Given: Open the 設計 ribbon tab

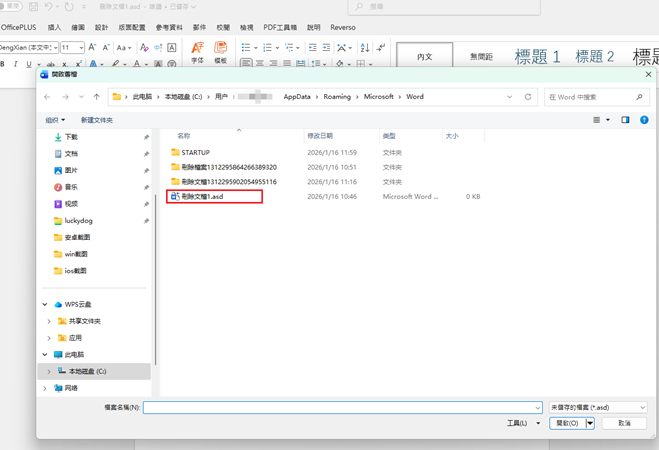Looking at the screenshot, I should click(x=101, y=27).
